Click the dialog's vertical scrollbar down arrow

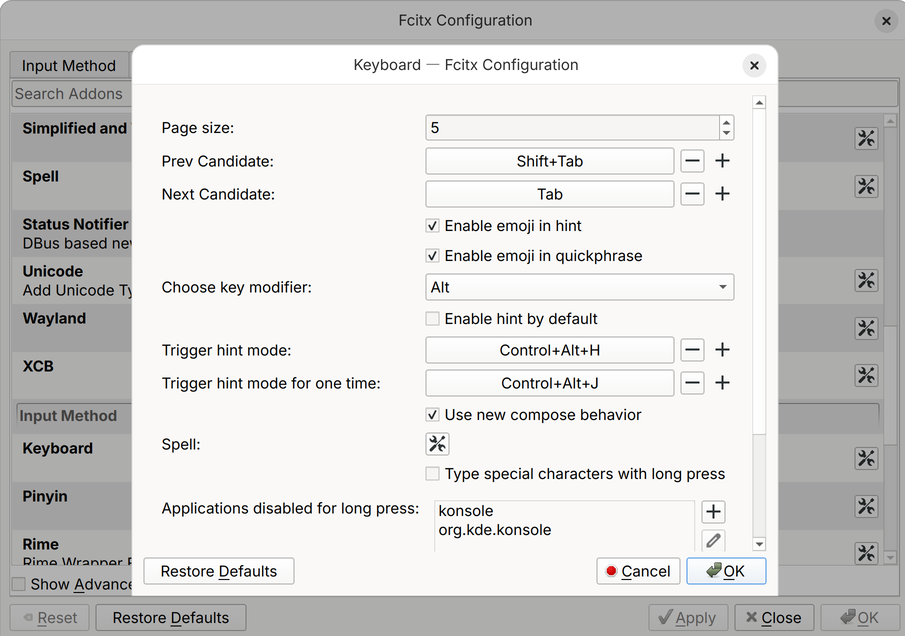point(759,544)
